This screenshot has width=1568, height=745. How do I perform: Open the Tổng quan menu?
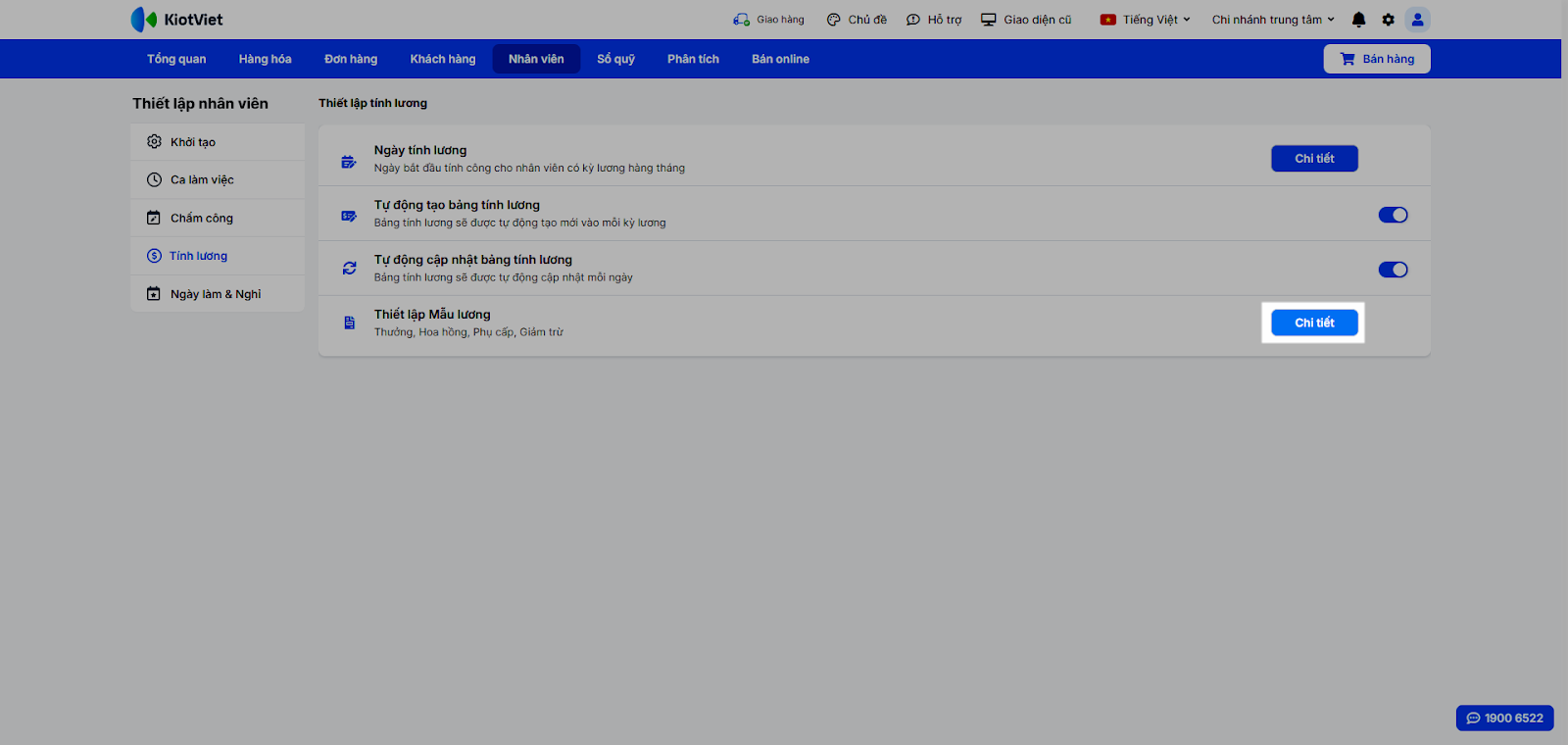coord(176,59)
